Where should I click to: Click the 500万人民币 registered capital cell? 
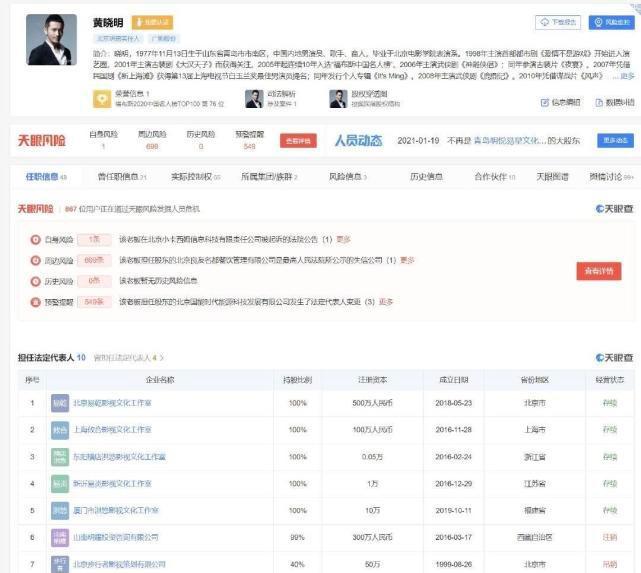[x=372, y=403]
